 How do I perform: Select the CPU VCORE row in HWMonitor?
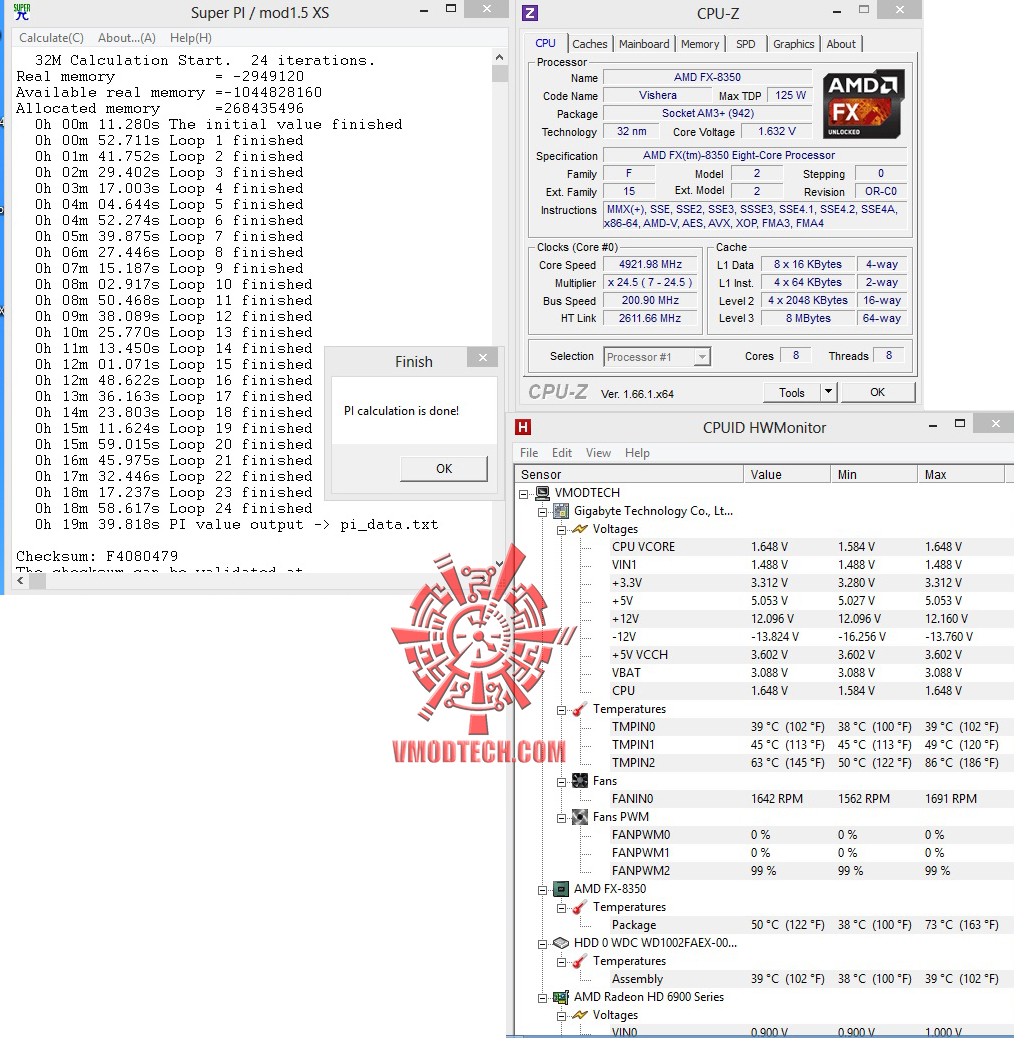[x=811, y=547]
